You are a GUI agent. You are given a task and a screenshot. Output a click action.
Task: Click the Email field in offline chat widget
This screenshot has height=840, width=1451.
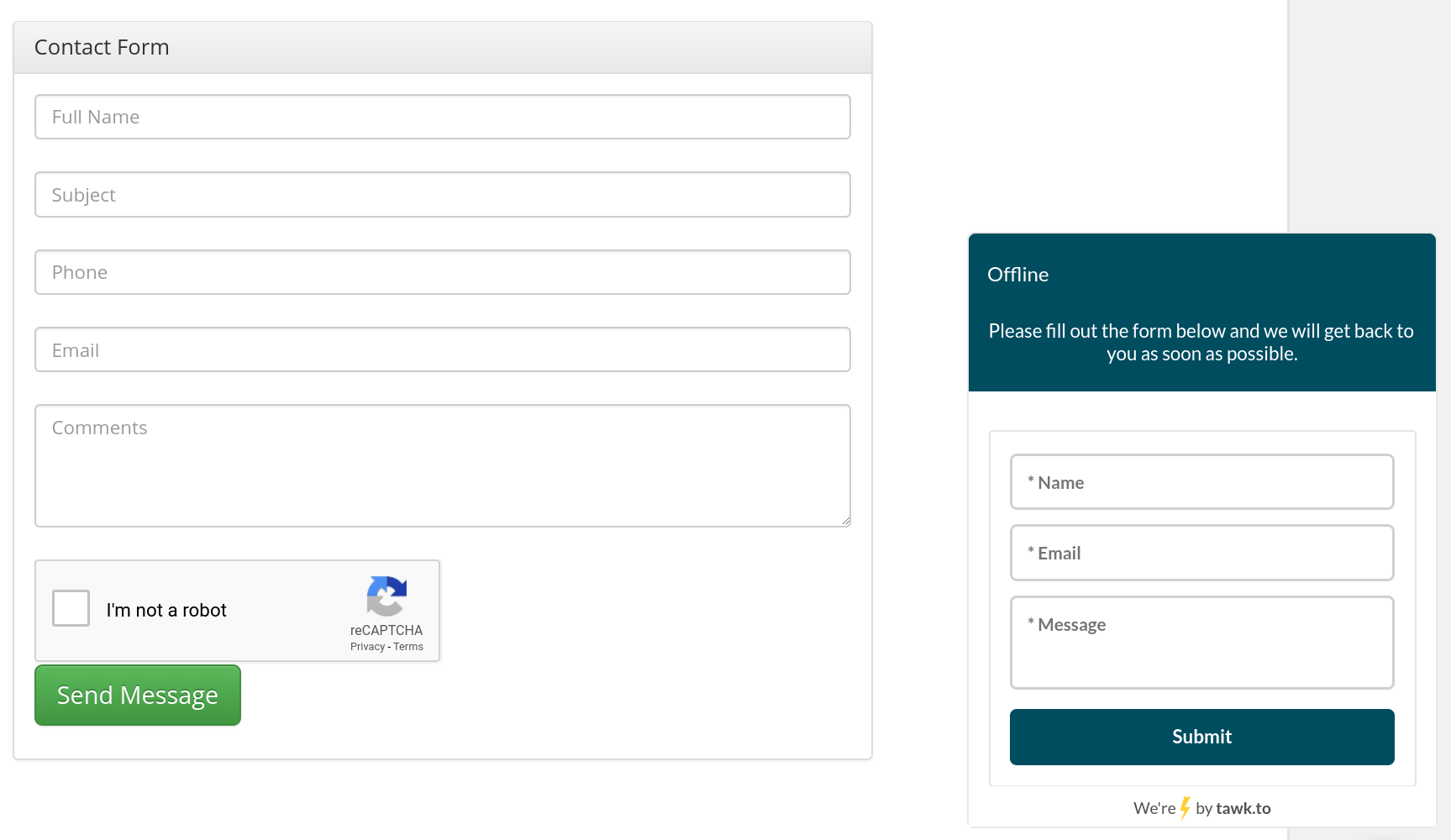[1202, 553]
